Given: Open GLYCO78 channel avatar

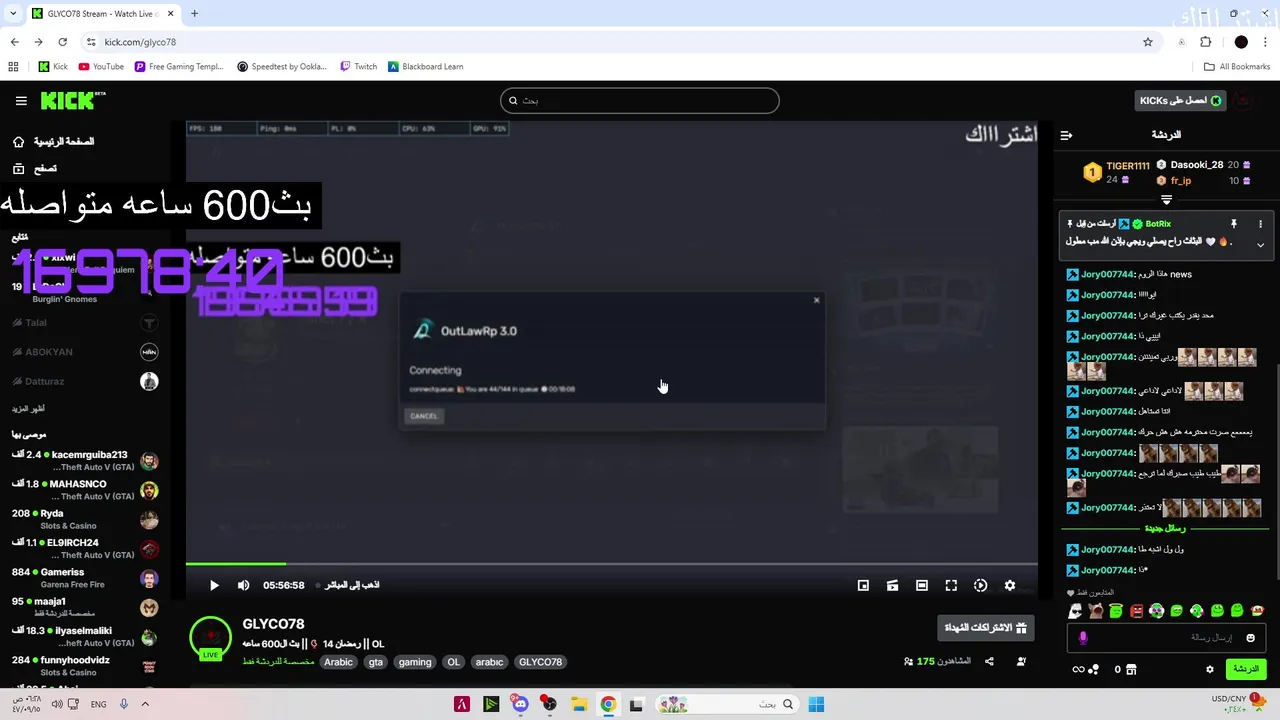Looking at the screenshot, I should pyautogui.click(x=210, y=637).
